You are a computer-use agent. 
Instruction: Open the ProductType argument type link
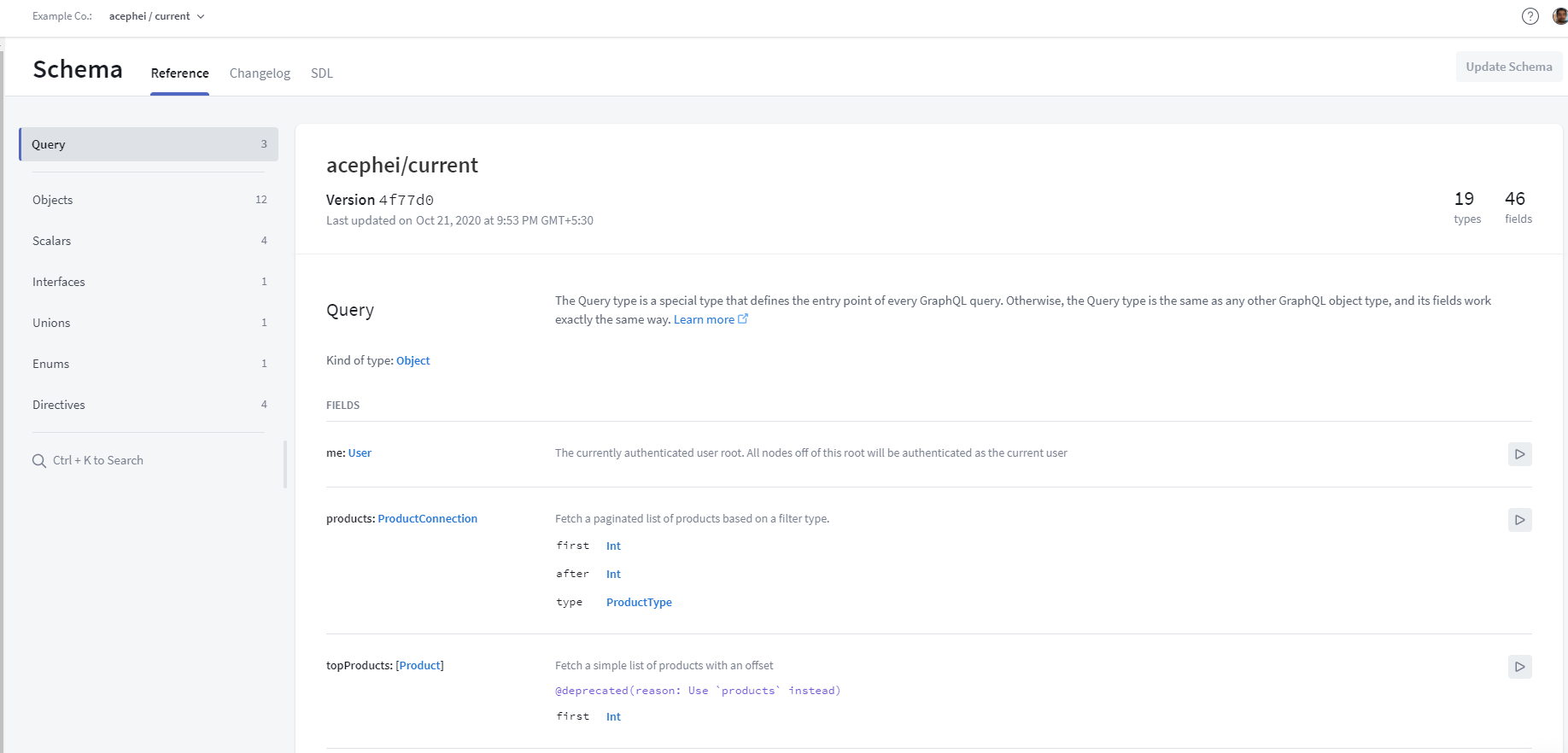tap(639, 603)
